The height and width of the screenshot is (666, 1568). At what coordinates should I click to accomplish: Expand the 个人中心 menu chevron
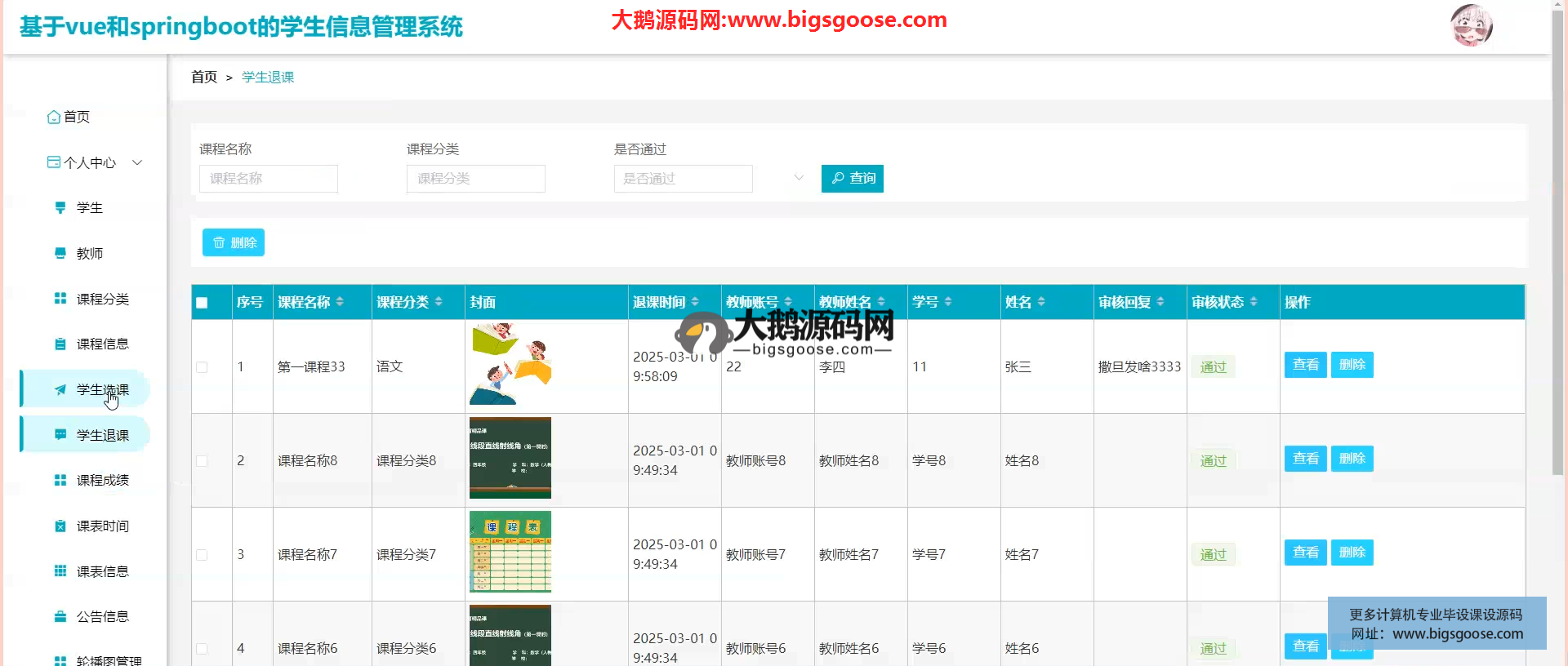(137, 162)
